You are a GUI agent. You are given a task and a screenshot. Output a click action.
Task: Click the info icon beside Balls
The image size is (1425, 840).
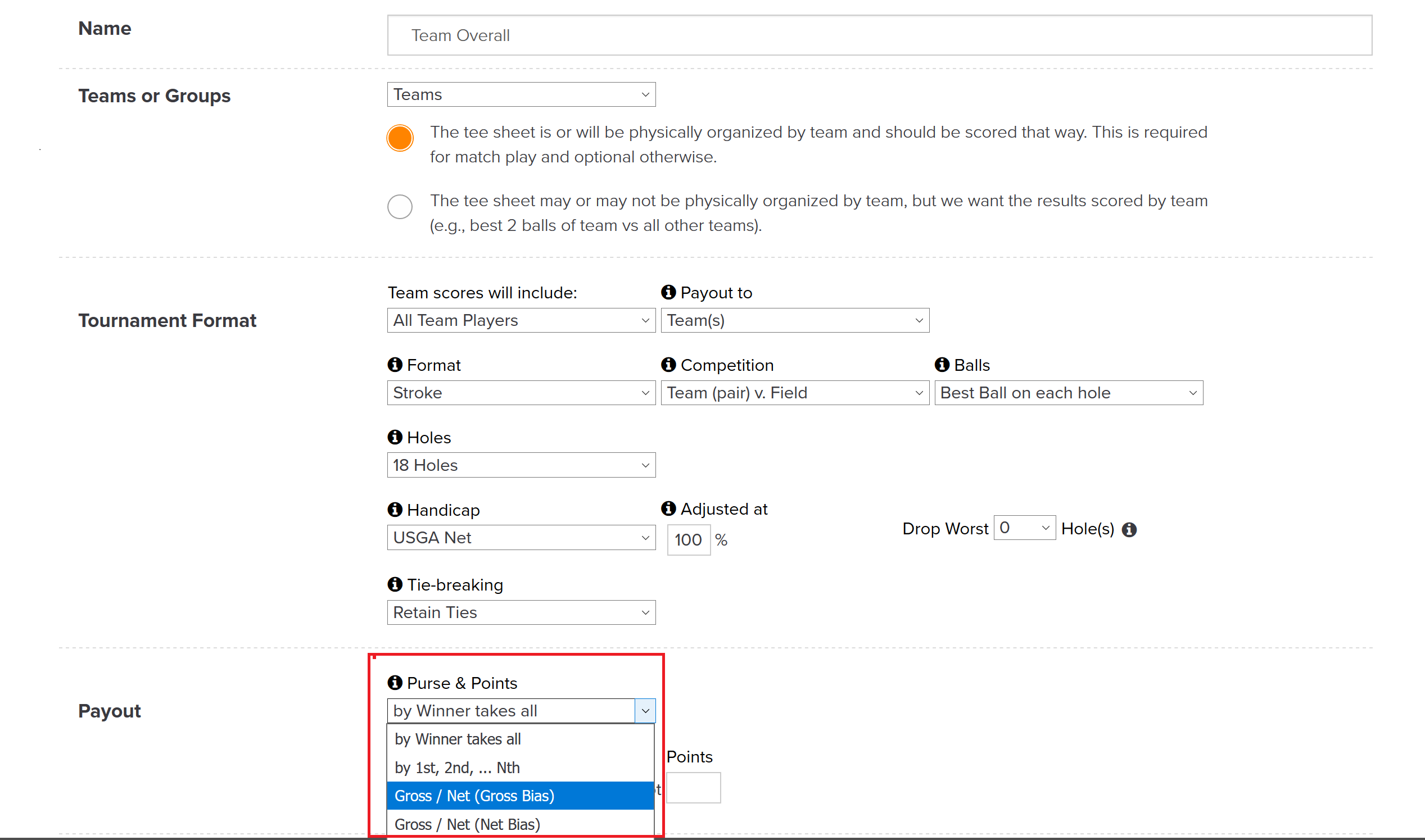tap(942, 365)
